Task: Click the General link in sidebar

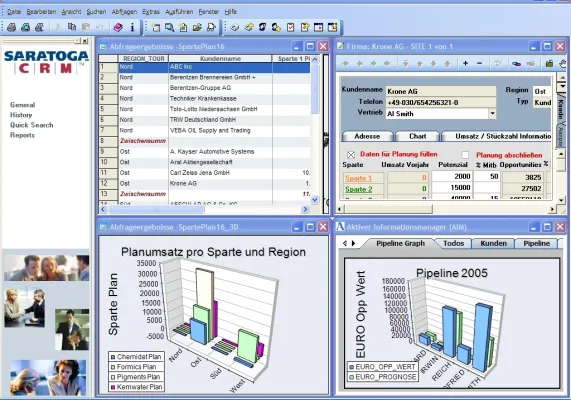Action: tap(23, 105)
